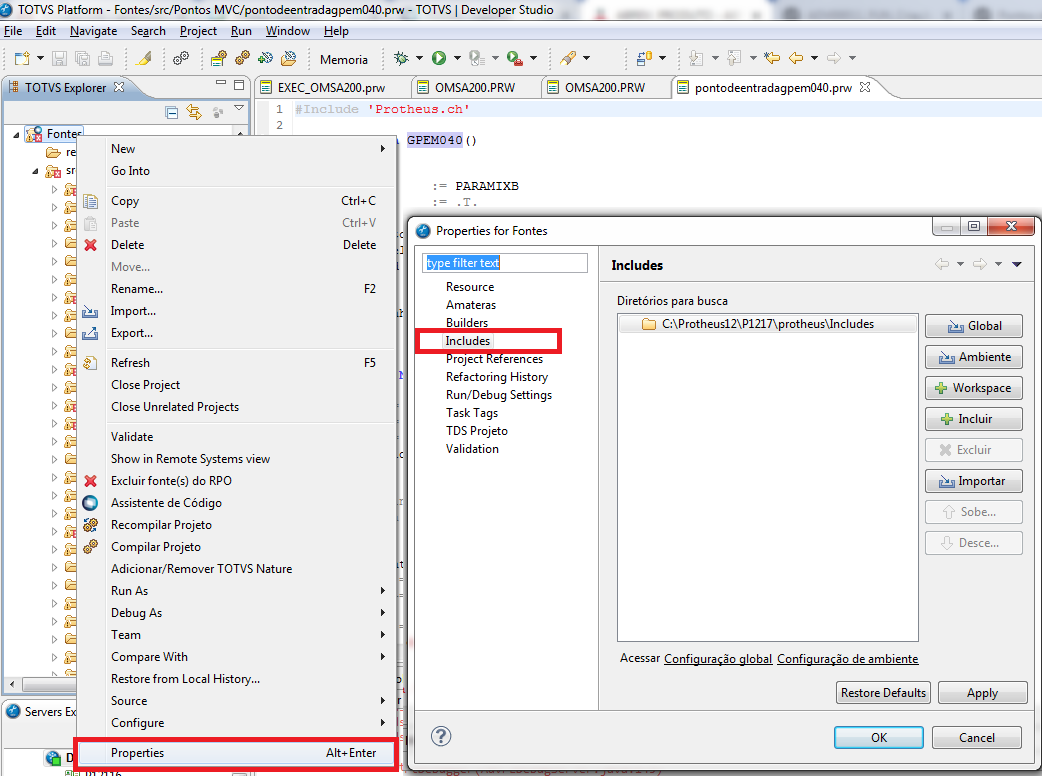Open the Project menu
The image size is (1042, 776).
pos(198,31)
